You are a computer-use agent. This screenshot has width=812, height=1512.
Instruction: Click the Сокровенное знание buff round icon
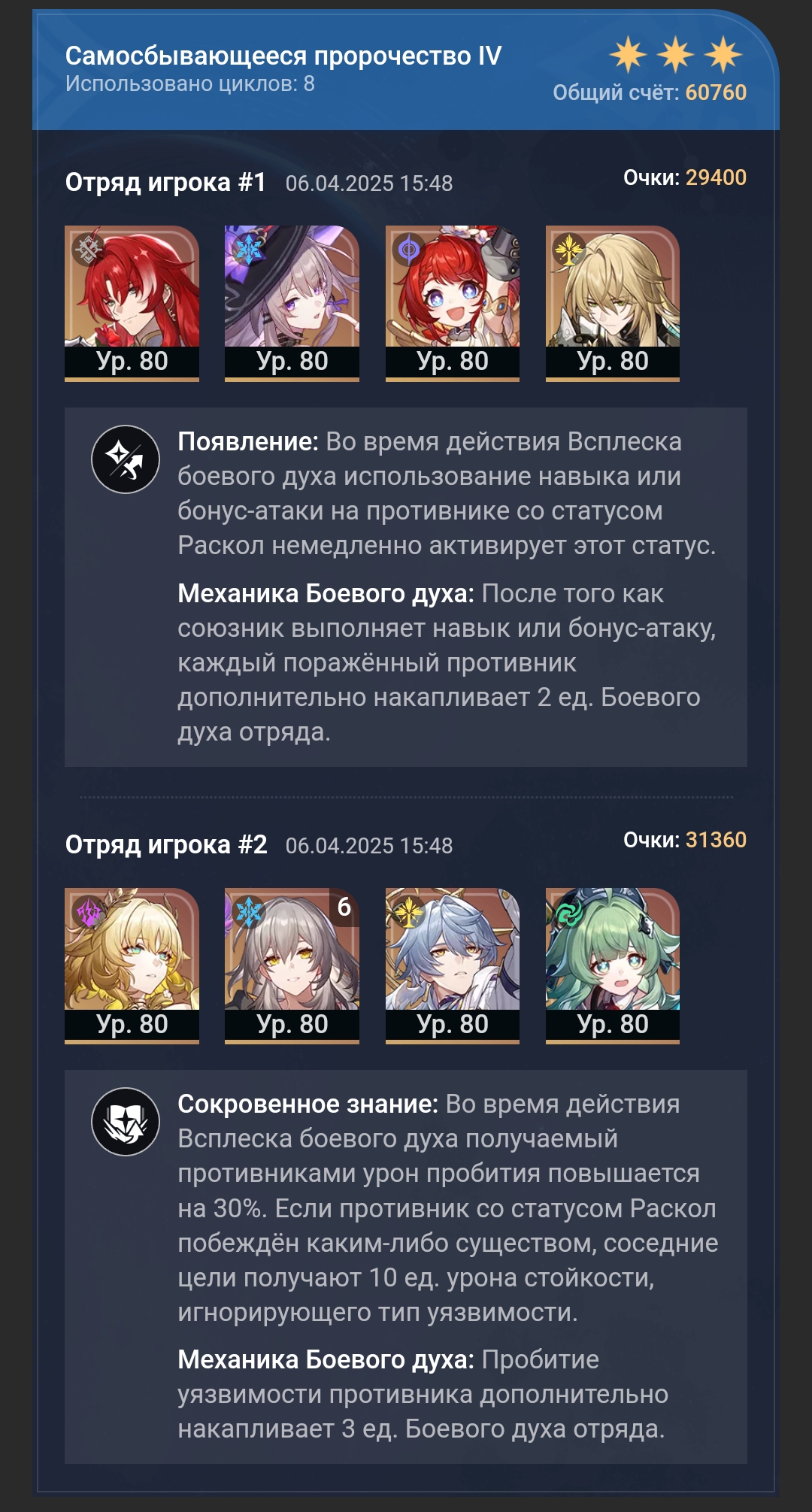(126, 1122)
